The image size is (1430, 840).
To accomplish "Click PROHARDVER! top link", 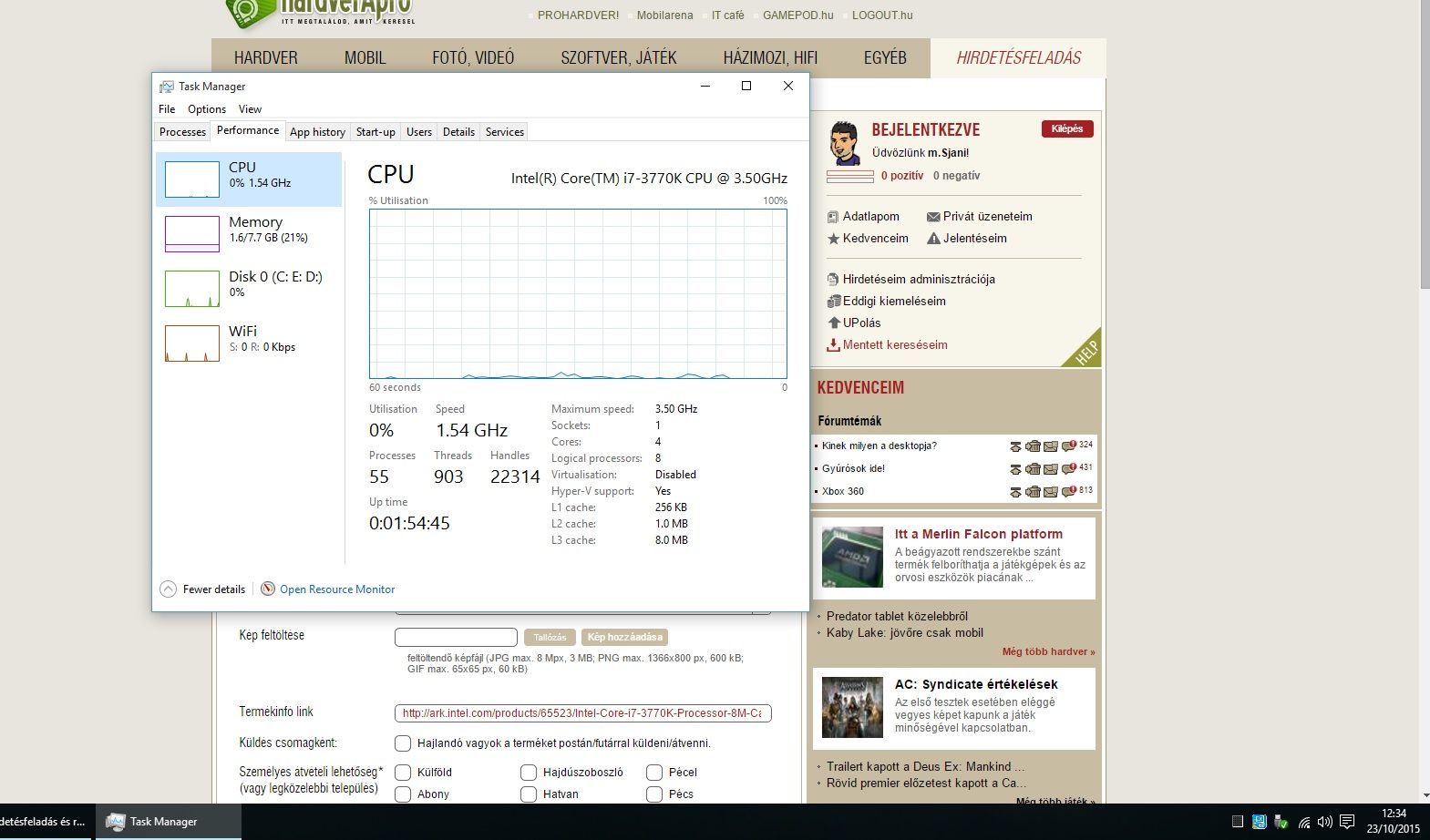I will pyautogui.click(x=578, y=15).
